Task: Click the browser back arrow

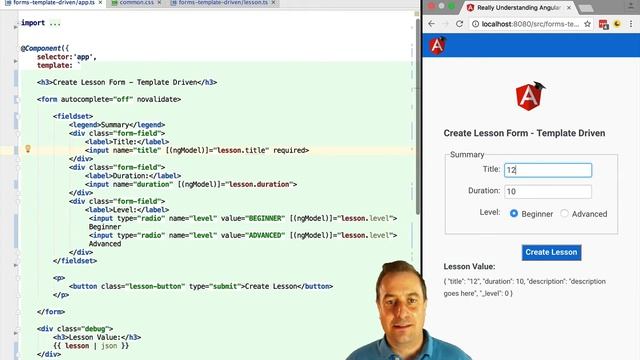Action: pyautogui.click(x=431, y=24)
